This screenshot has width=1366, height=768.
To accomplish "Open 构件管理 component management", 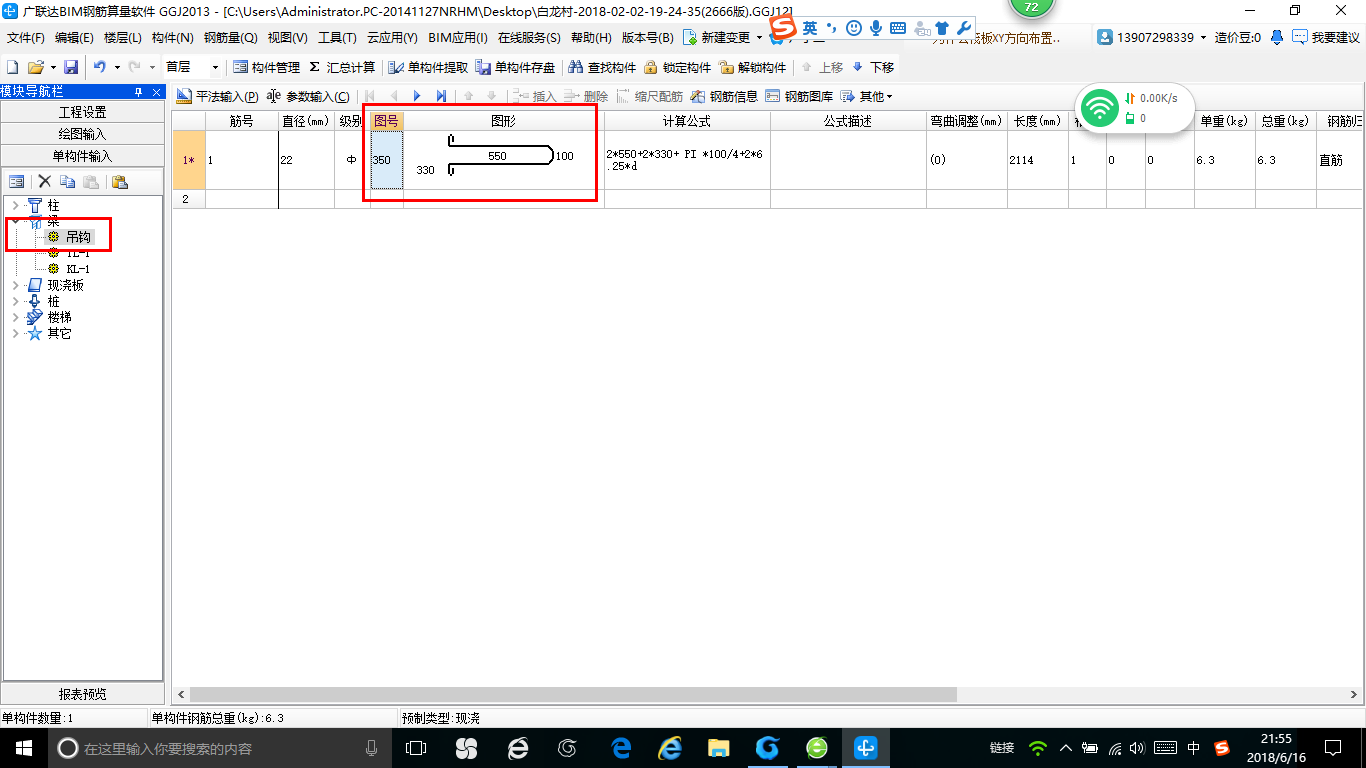I will tap(266, 67).
